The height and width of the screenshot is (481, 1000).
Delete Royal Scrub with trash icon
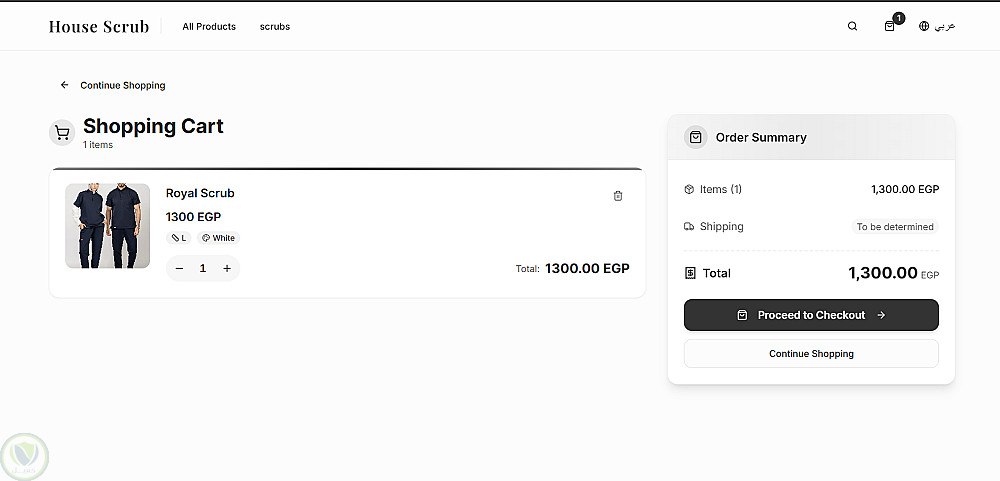click(x=618, y=196)
